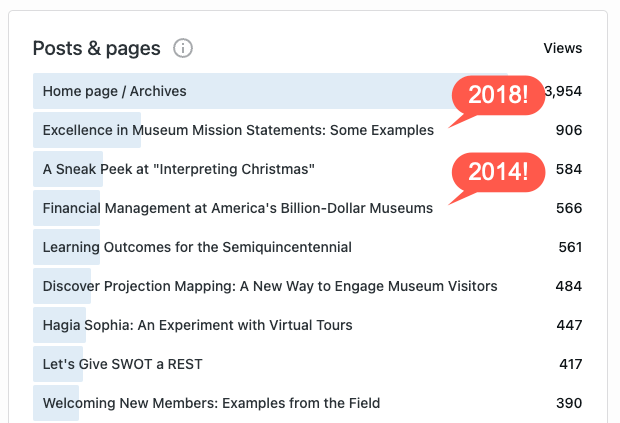Select Financial Management at America's Billion-Dollar Museums
Viewport: 620px width, 423px height.
click(x=238, y=208)
